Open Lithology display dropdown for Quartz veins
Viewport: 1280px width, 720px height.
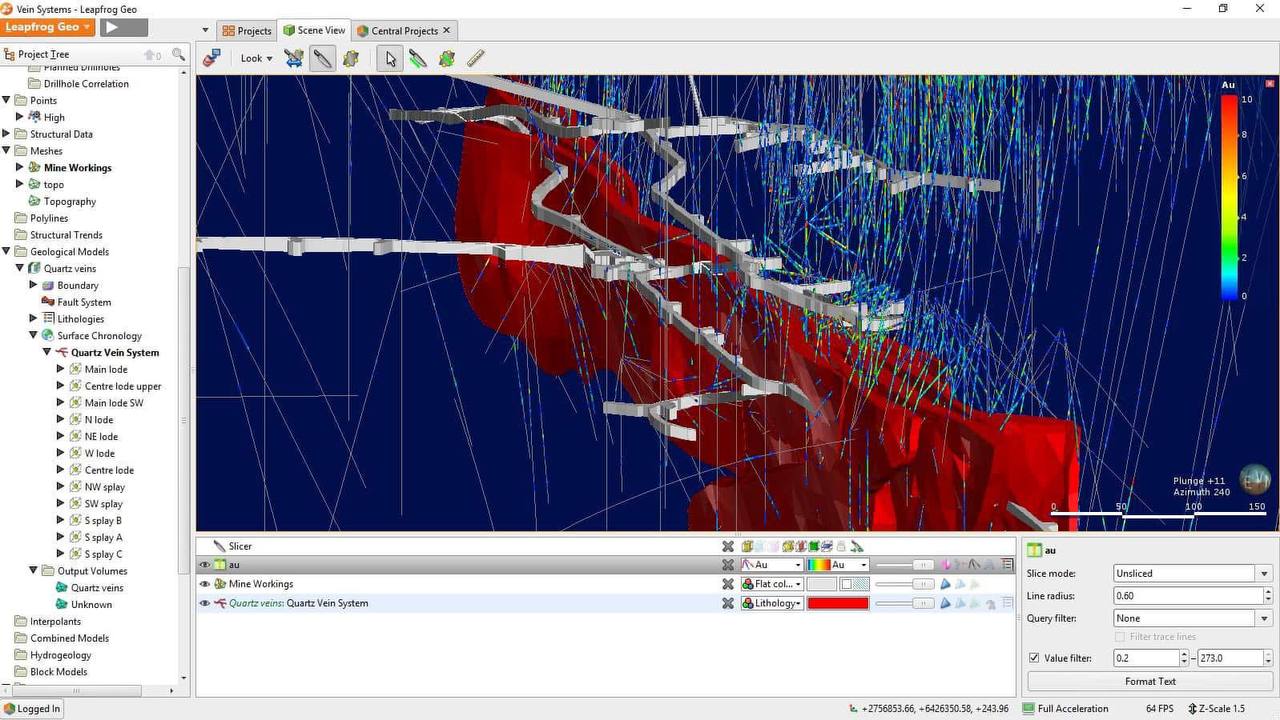coord(772,603)
